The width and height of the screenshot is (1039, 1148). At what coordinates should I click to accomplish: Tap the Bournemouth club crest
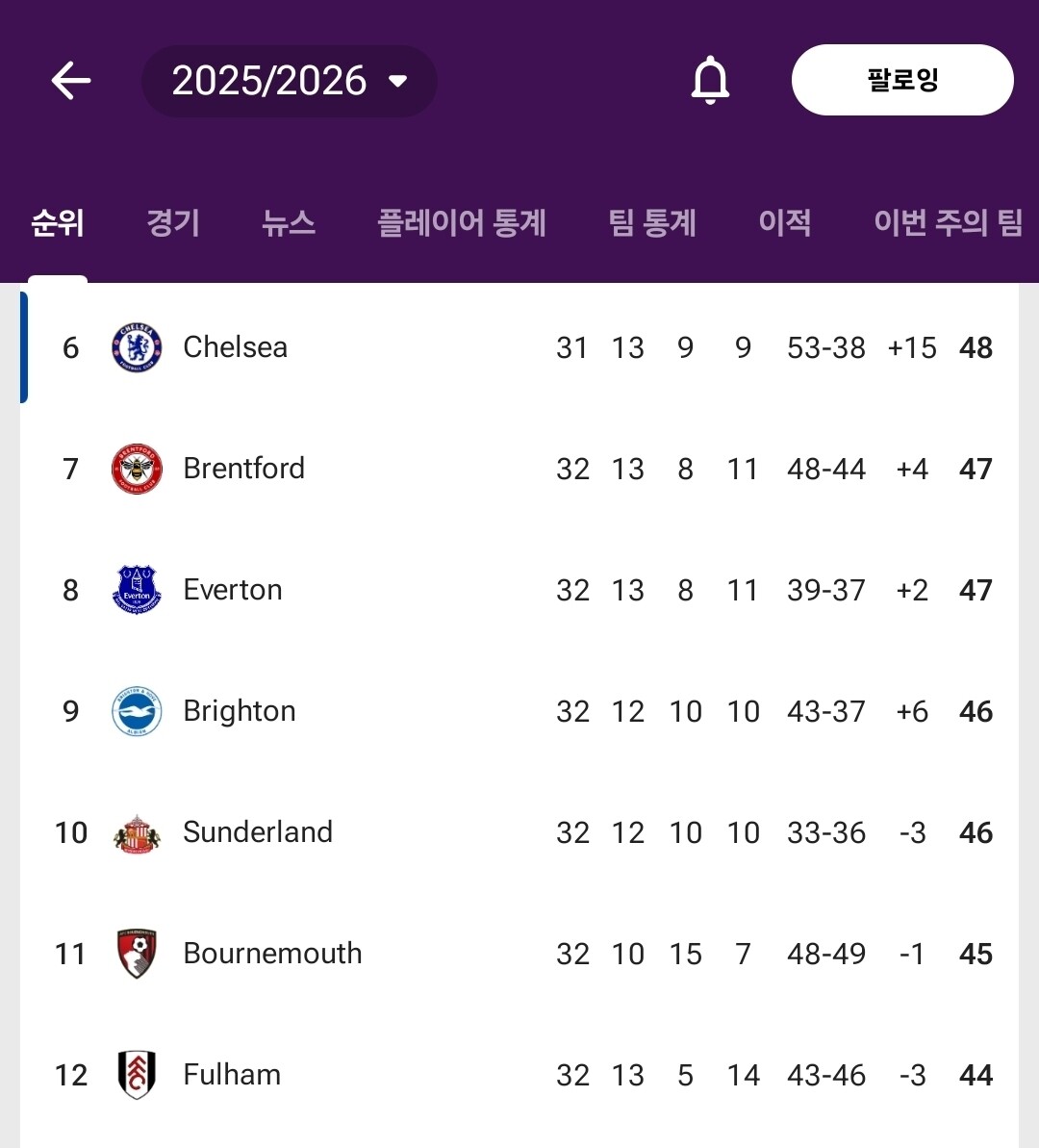[137, 954]
